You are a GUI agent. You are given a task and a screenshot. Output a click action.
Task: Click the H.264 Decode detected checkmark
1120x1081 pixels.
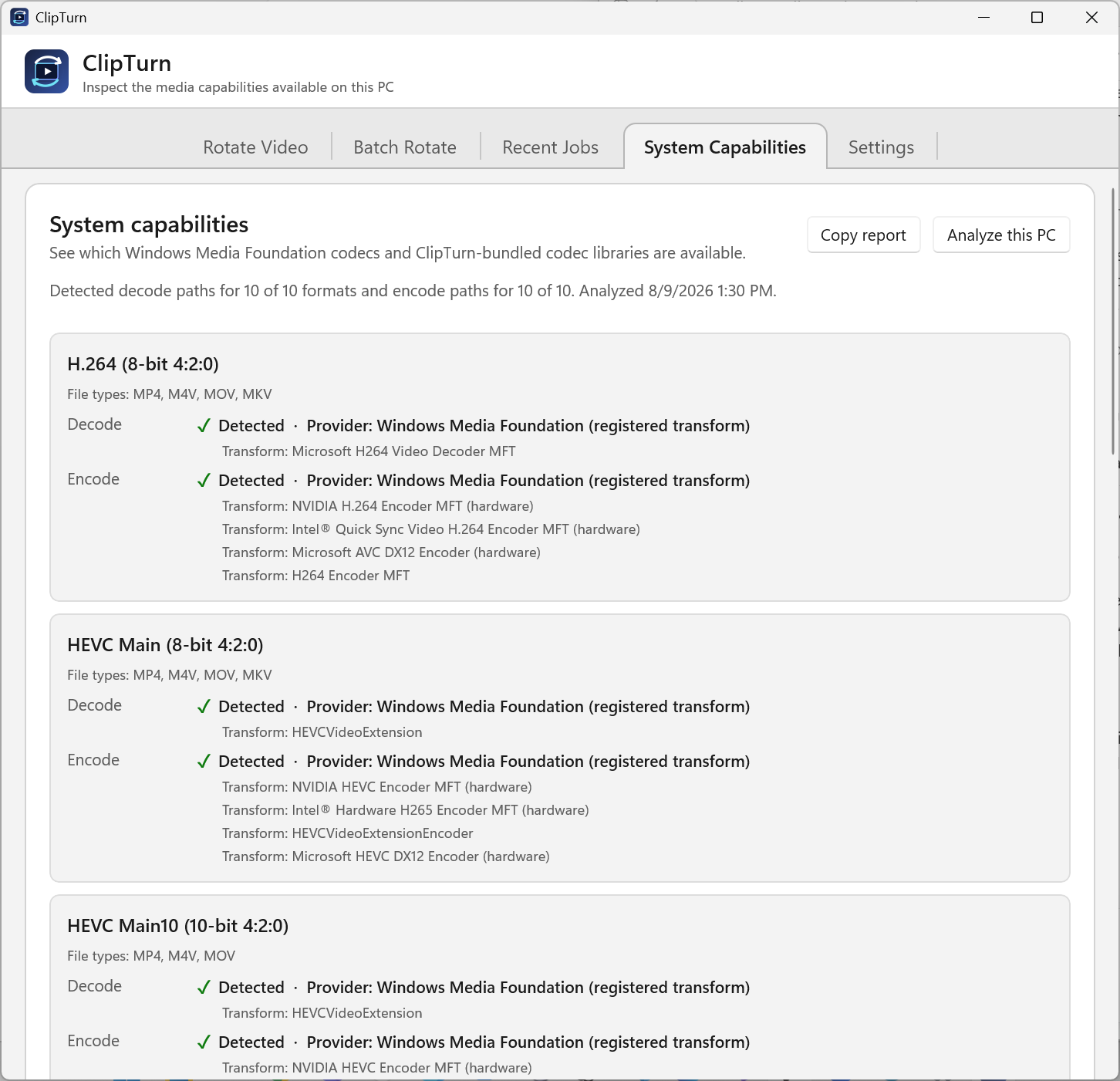pos(204,426)
